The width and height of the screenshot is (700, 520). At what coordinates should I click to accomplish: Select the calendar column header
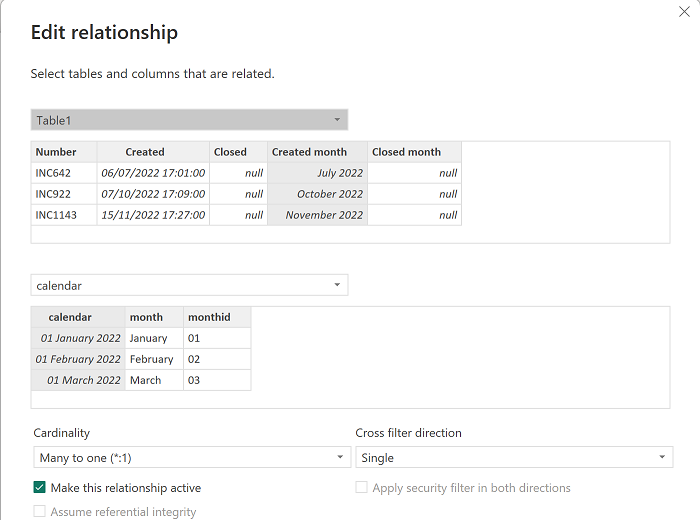click(70, 317)
